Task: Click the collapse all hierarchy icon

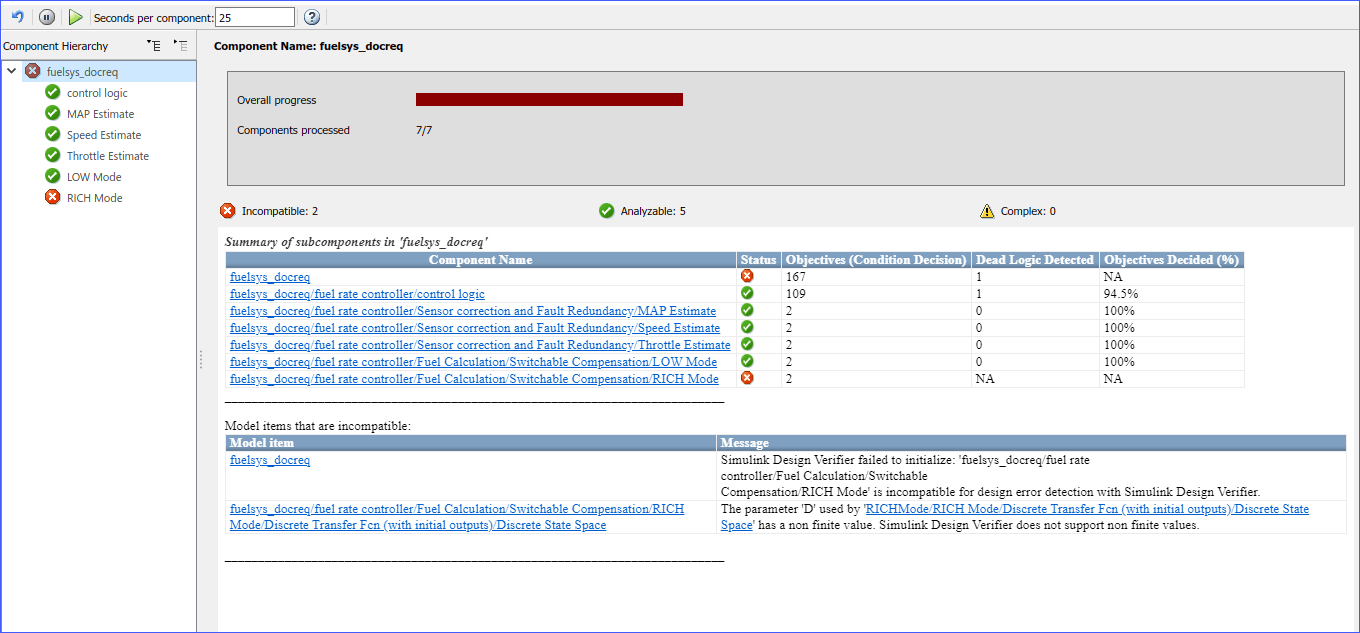Action: point(180,45)
